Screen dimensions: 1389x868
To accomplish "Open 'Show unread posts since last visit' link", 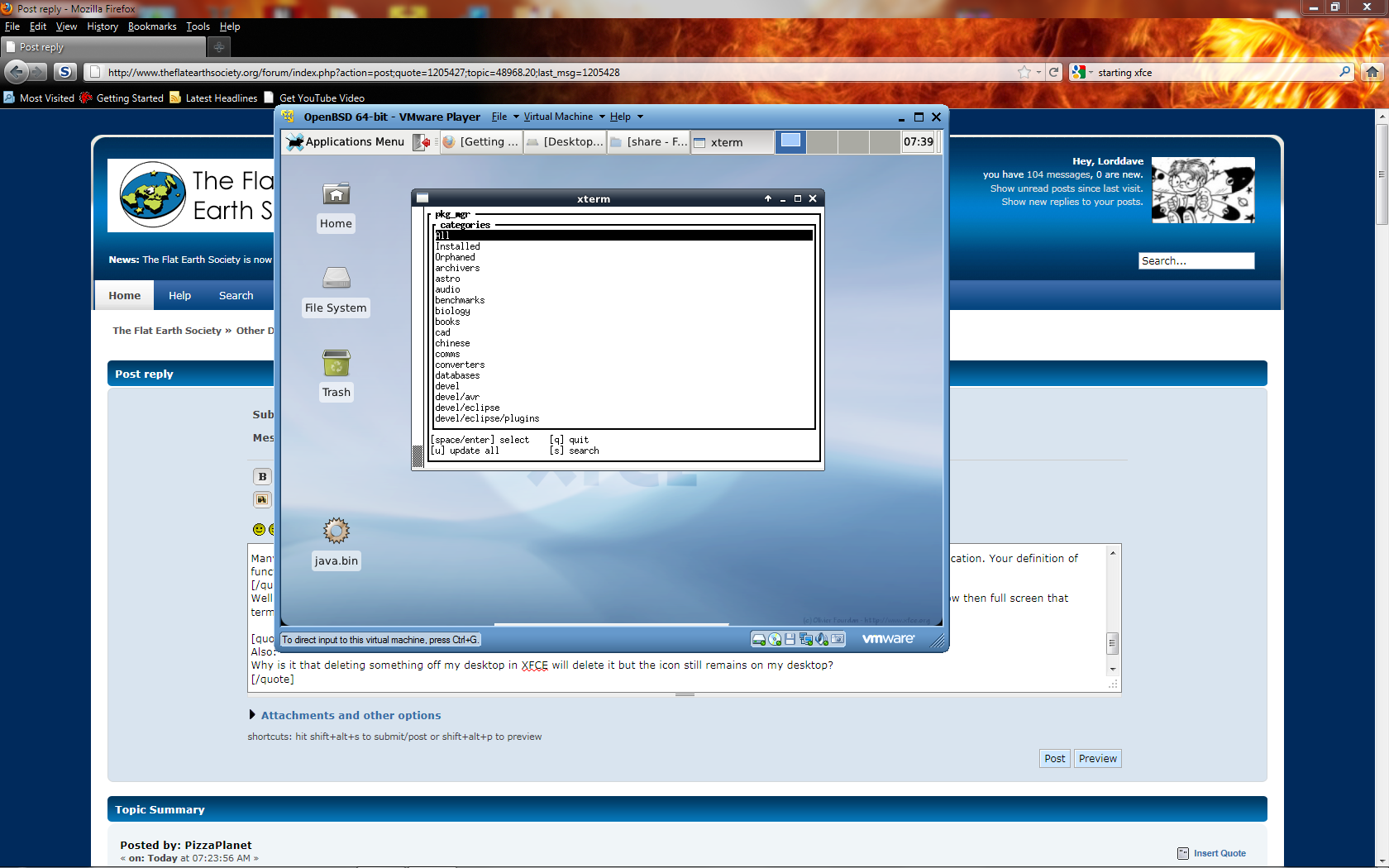I will [1067, 188].
